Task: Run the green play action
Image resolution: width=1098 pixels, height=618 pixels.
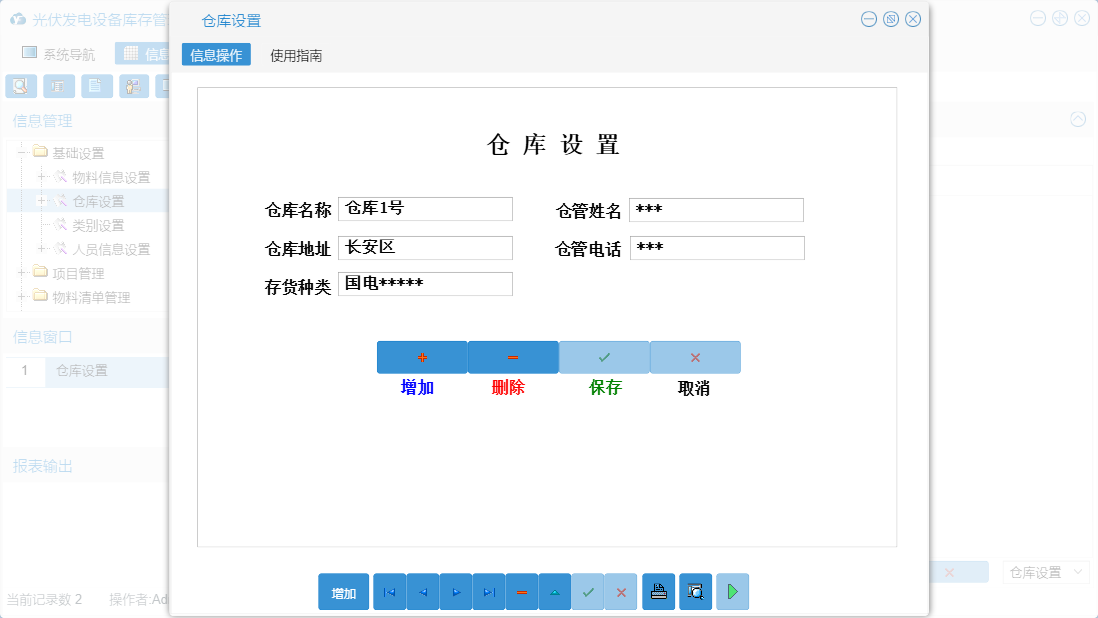Action: [732, 591]
